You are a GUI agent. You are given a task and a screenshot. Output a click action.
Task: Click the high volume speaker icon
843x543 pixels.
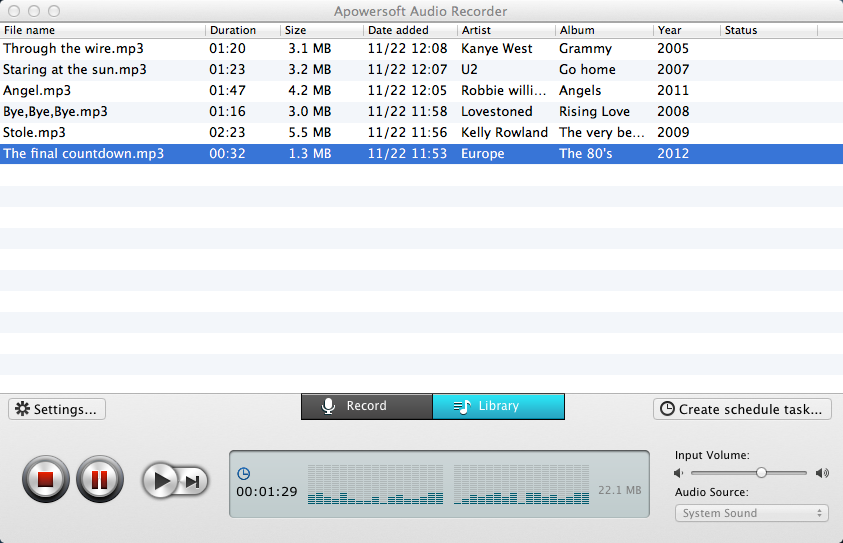coord(822,473)
